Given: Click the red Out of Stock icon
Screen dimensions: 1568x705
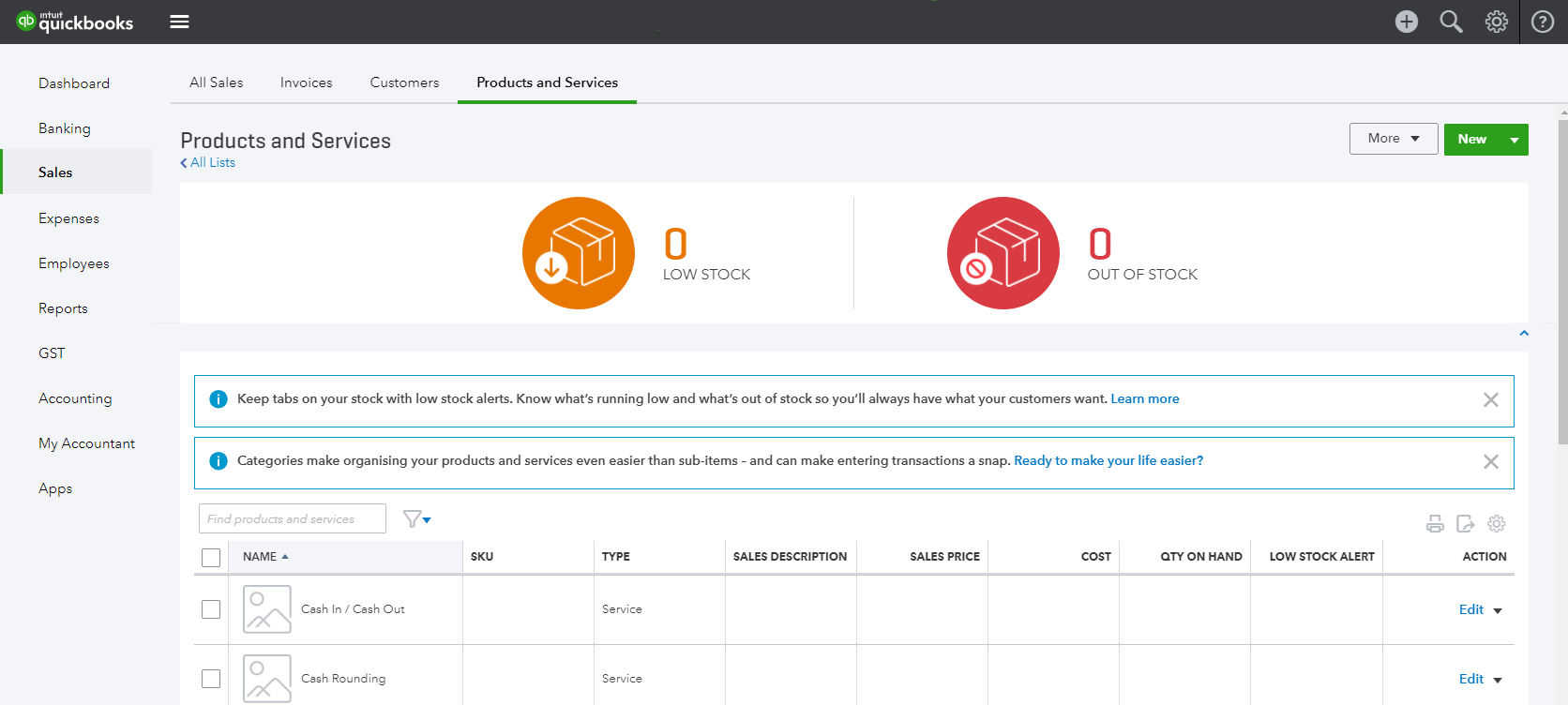Looking at the screenshot, I should [1003, 253].
